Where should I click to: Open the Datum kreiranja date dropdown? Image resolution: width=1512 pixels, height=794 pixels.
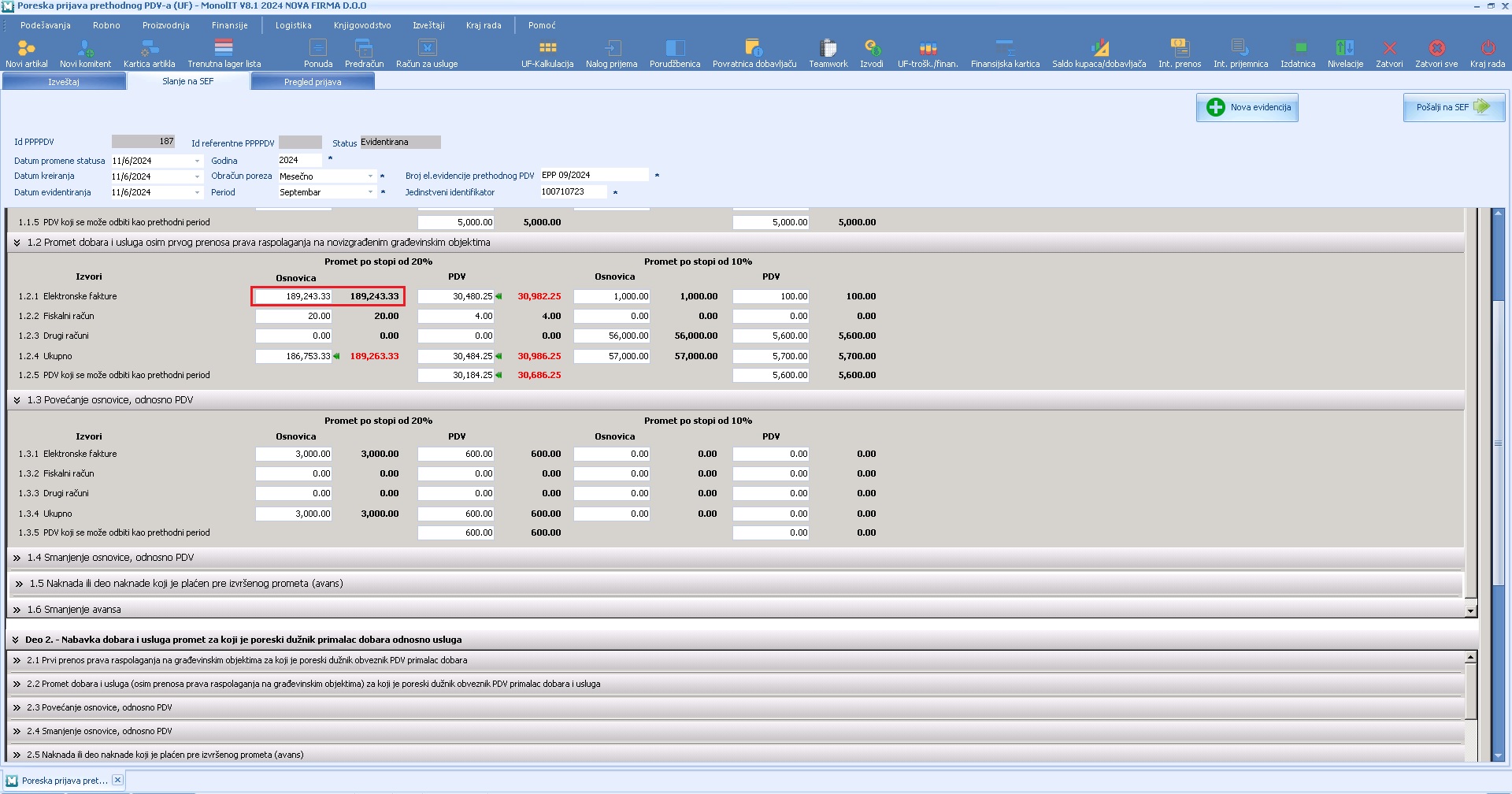pyautogui.click(x=197, y=176)
